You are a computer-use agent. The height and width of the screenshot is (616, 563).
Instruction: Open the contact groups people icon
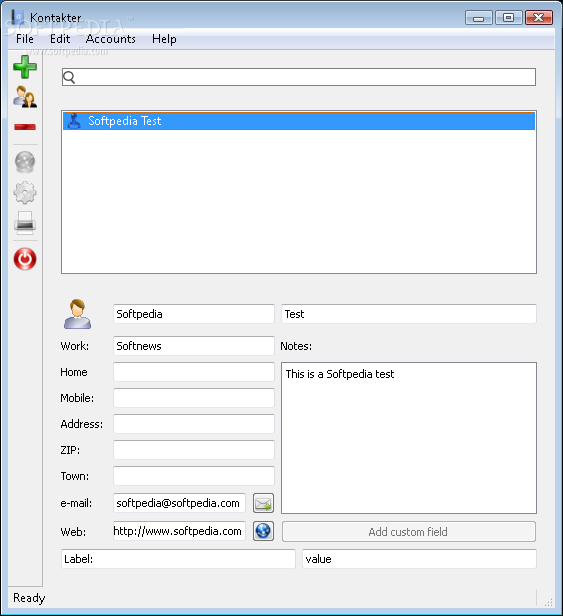(25, 97)
